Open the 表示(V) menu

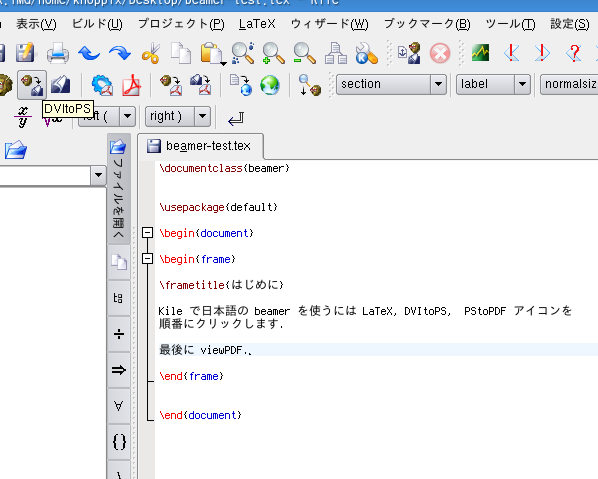pos(36,24)
